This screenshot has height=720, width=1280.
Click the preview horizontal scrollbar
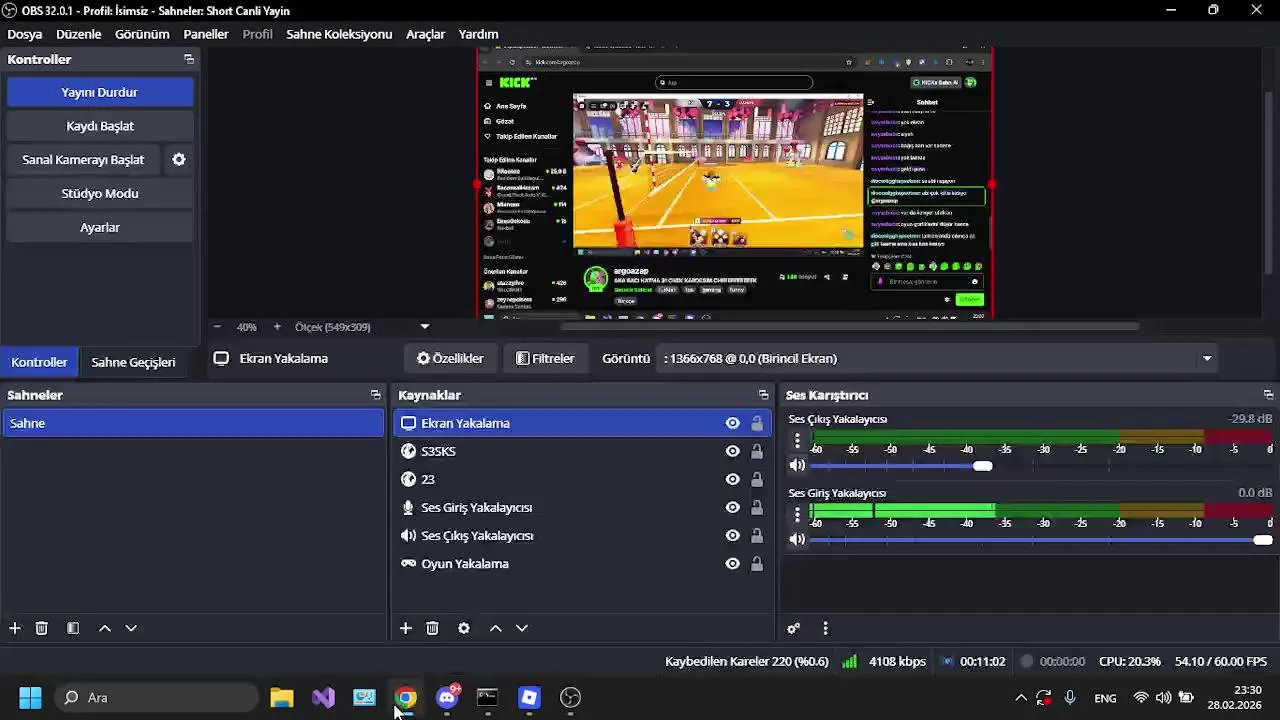tap(850, 326)
